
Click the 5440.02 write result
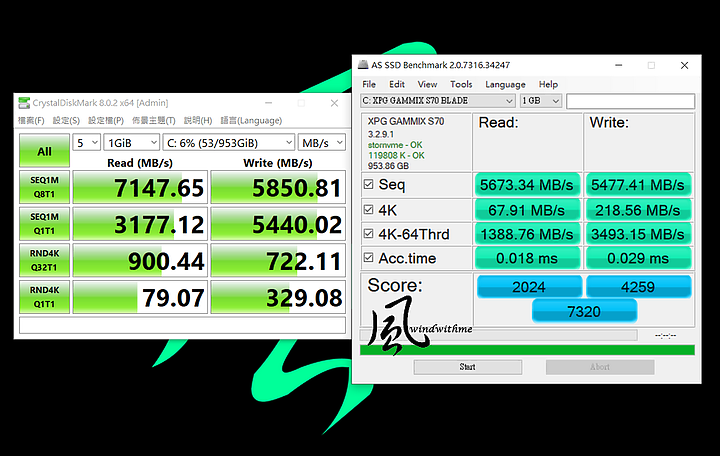click(x=278, y=224)
